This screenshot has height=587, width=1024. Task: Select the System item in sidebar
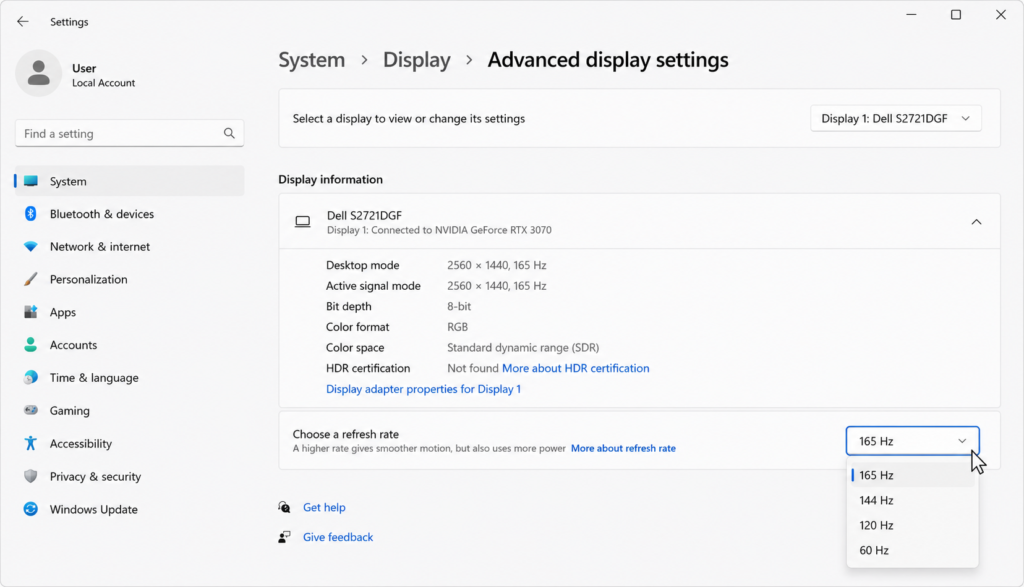[129, 181]
